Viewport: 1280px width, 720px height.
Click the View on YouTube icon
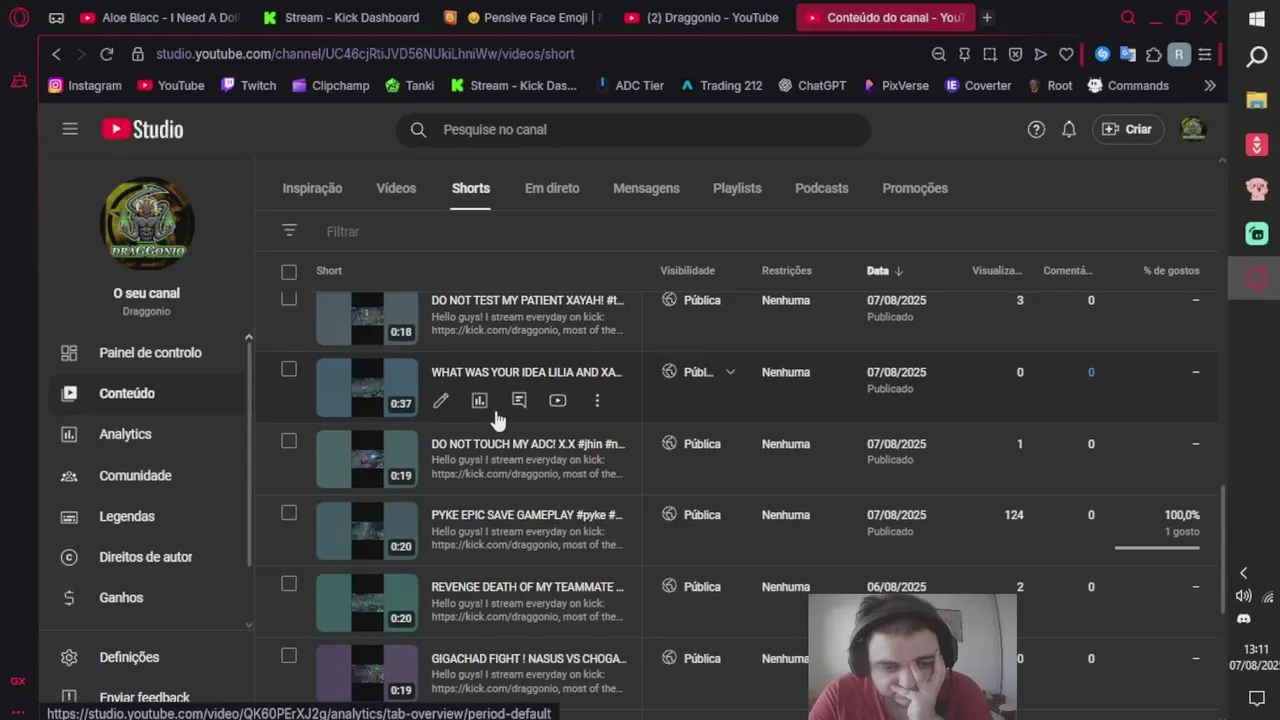pyautogui.click(x=558, y=400)
